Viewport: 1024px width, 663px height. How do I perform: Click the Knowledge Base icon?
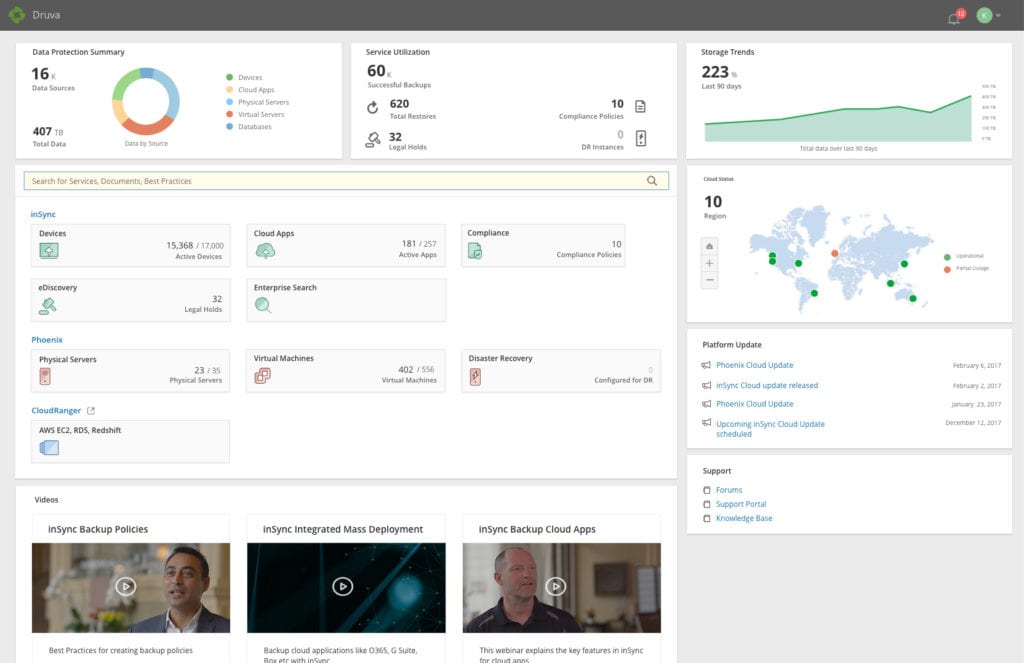pos(707,519)
